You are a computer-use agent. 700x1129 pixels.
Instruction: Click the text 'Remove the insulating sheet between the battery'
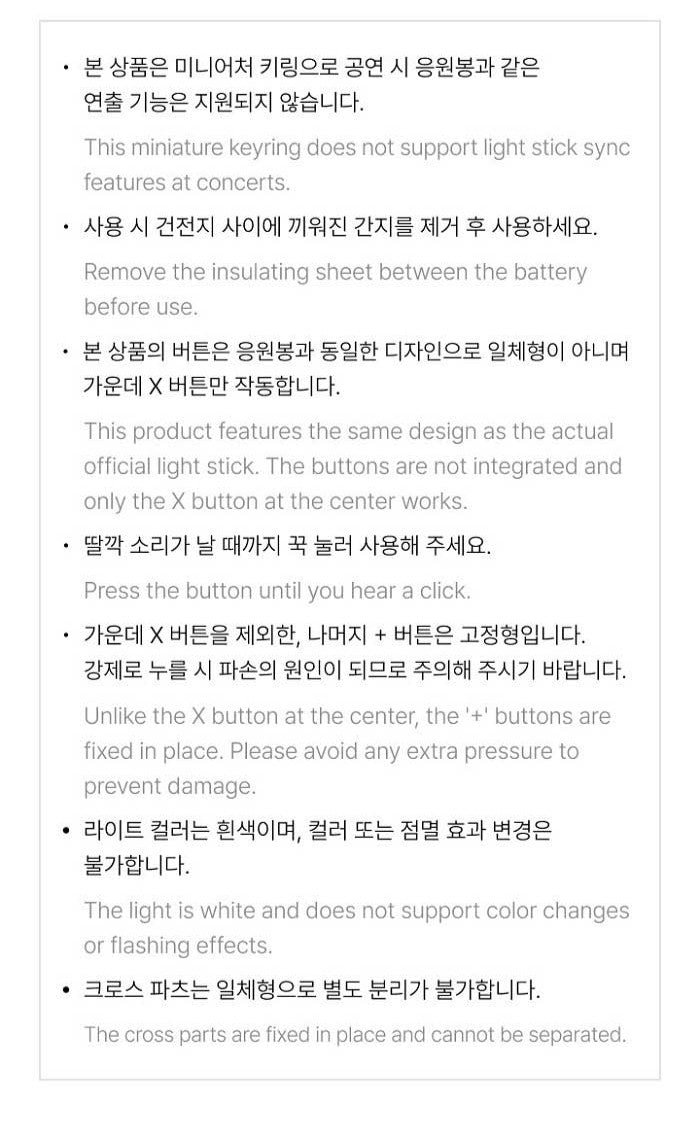tap(335, 272)
